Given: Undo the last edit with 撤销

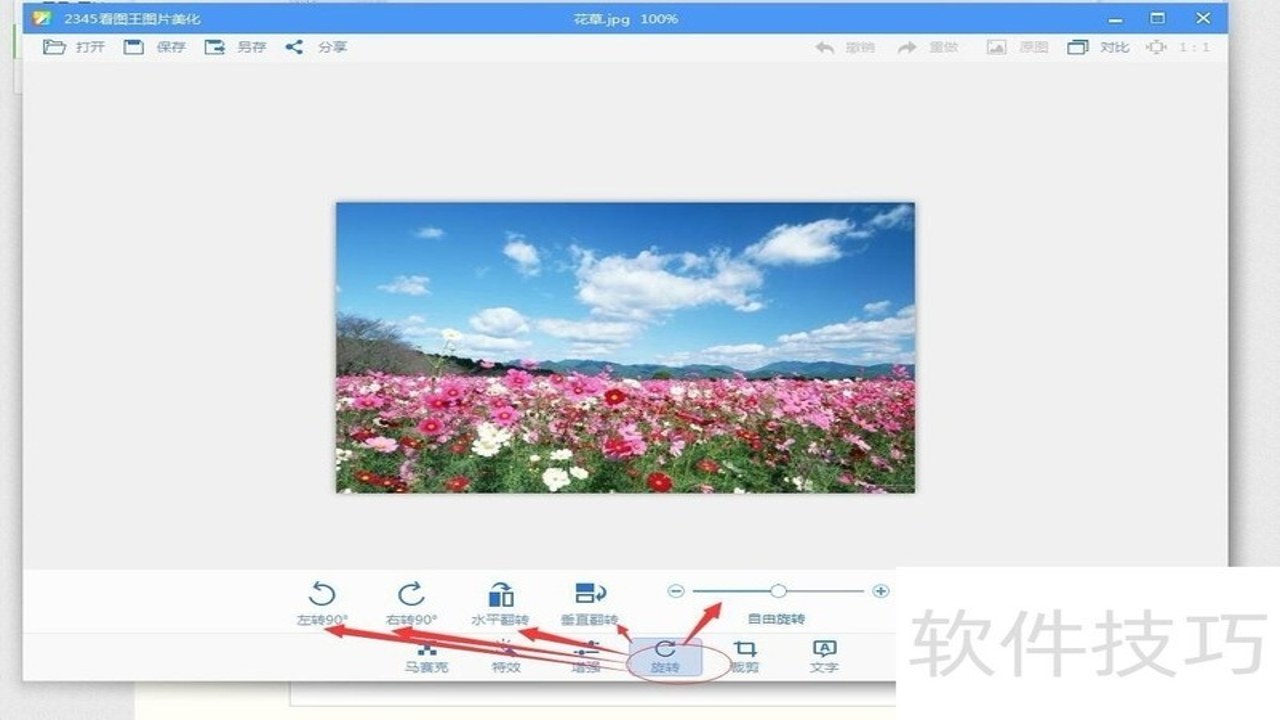Looking at the screenshot, I should (x=845, y=47).
